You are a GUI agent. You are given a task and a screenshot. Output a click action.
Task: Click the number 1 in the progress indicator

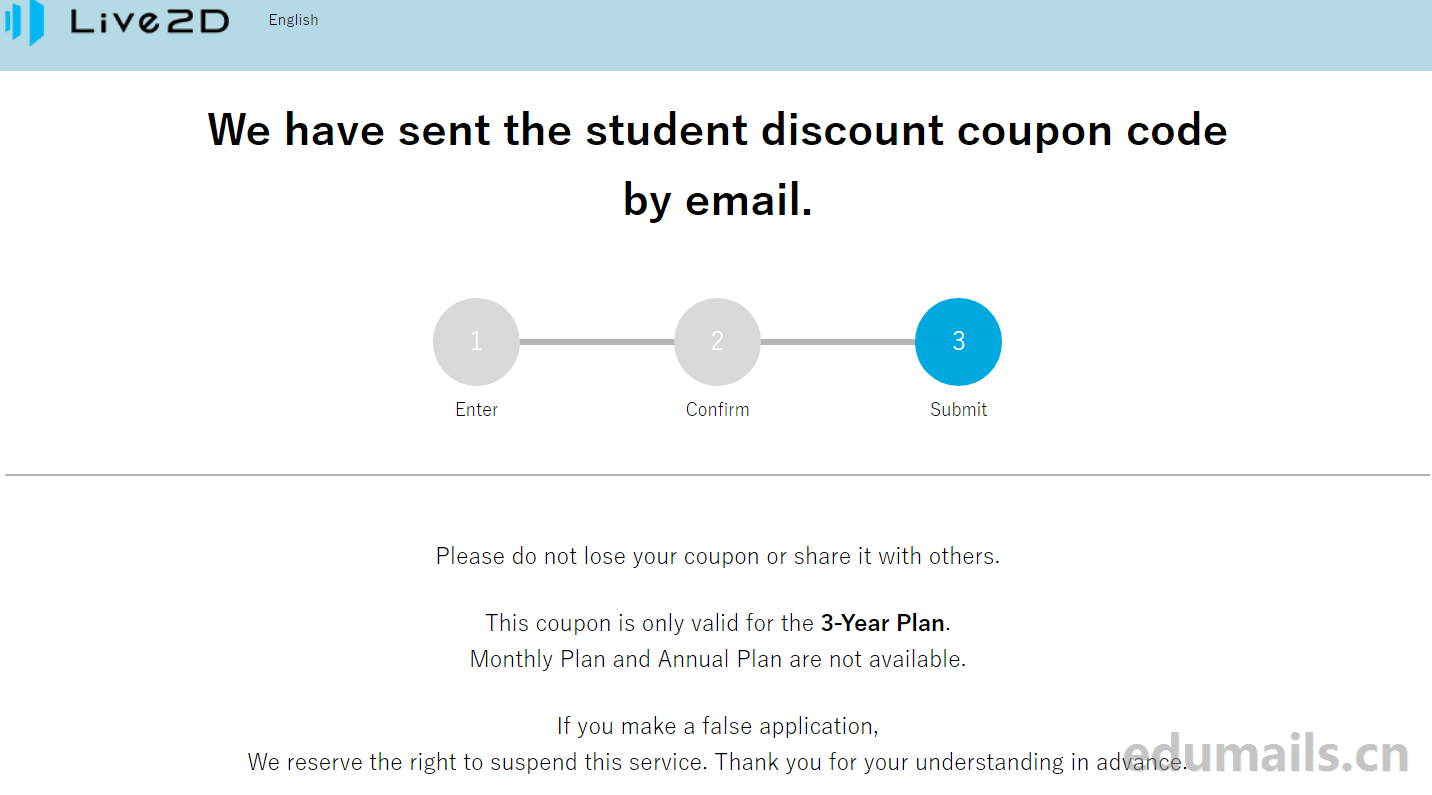(476, 341)
